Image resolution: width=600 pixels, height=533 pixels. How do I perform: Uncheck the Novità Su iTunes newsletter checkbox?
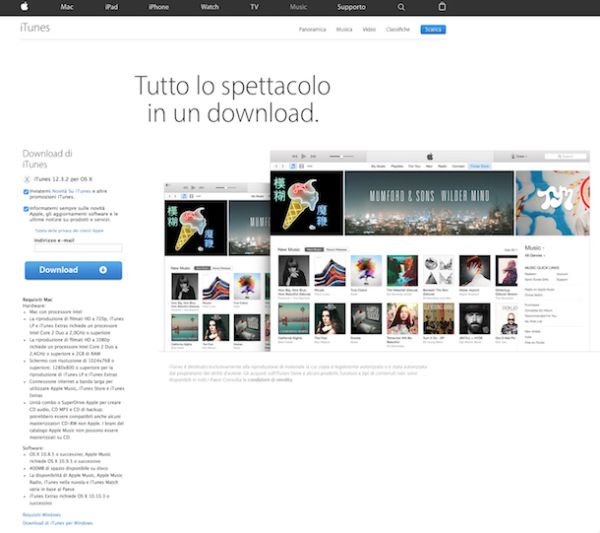[x=25, y=189]
